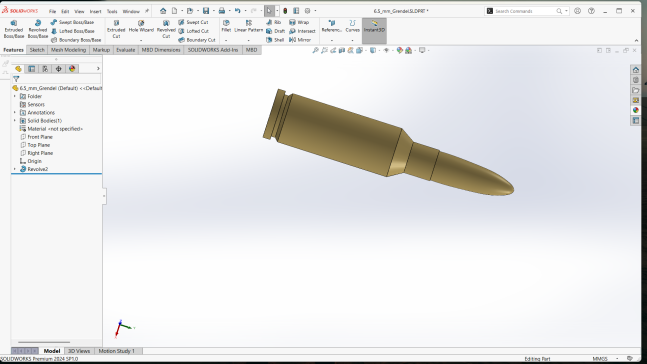This screenshot has height=364, width=647.
Task: Choose the Lofted Boss/Base feature
Action: pyautogui.click(x=73, y=31)
